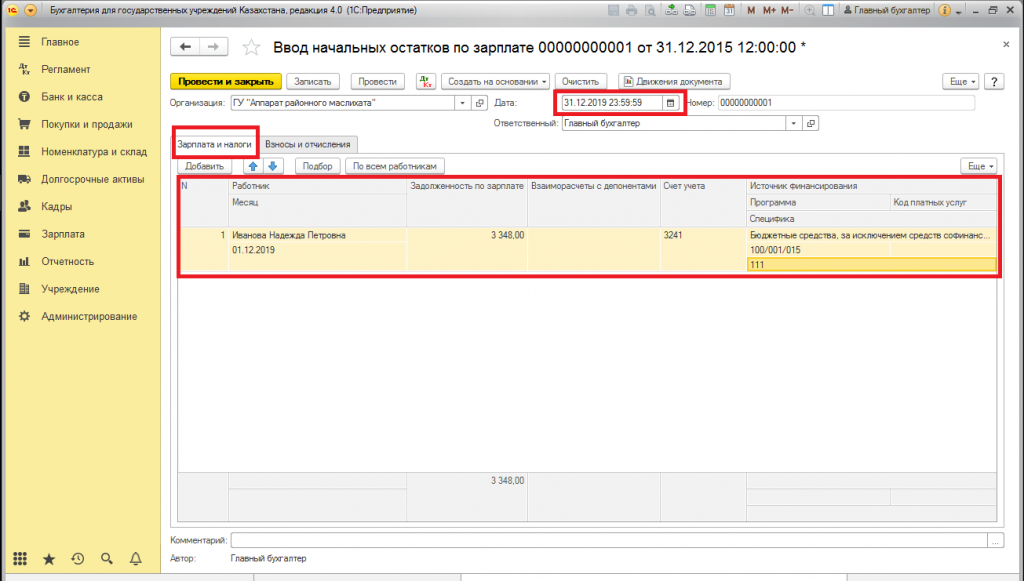Open the functions menu grid icon
This screenshot has height=581, width=1024.
[20, 559]
